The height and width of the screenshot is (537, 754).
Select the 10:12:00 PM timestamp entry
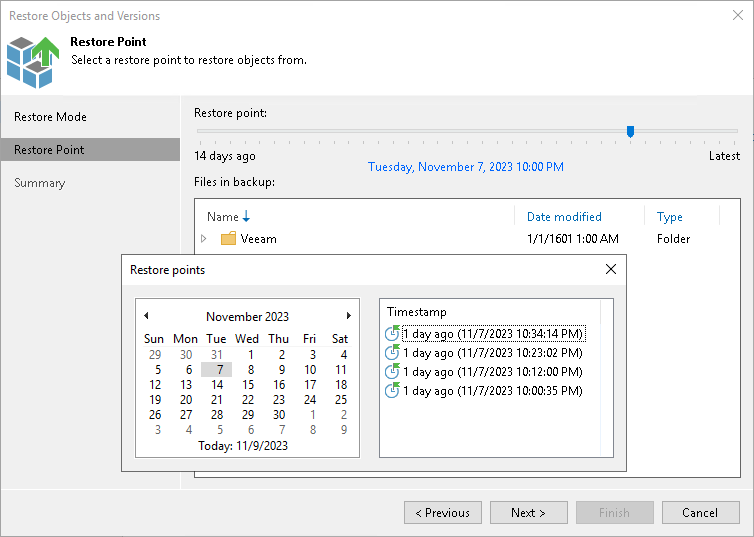(x=493, y=372)
